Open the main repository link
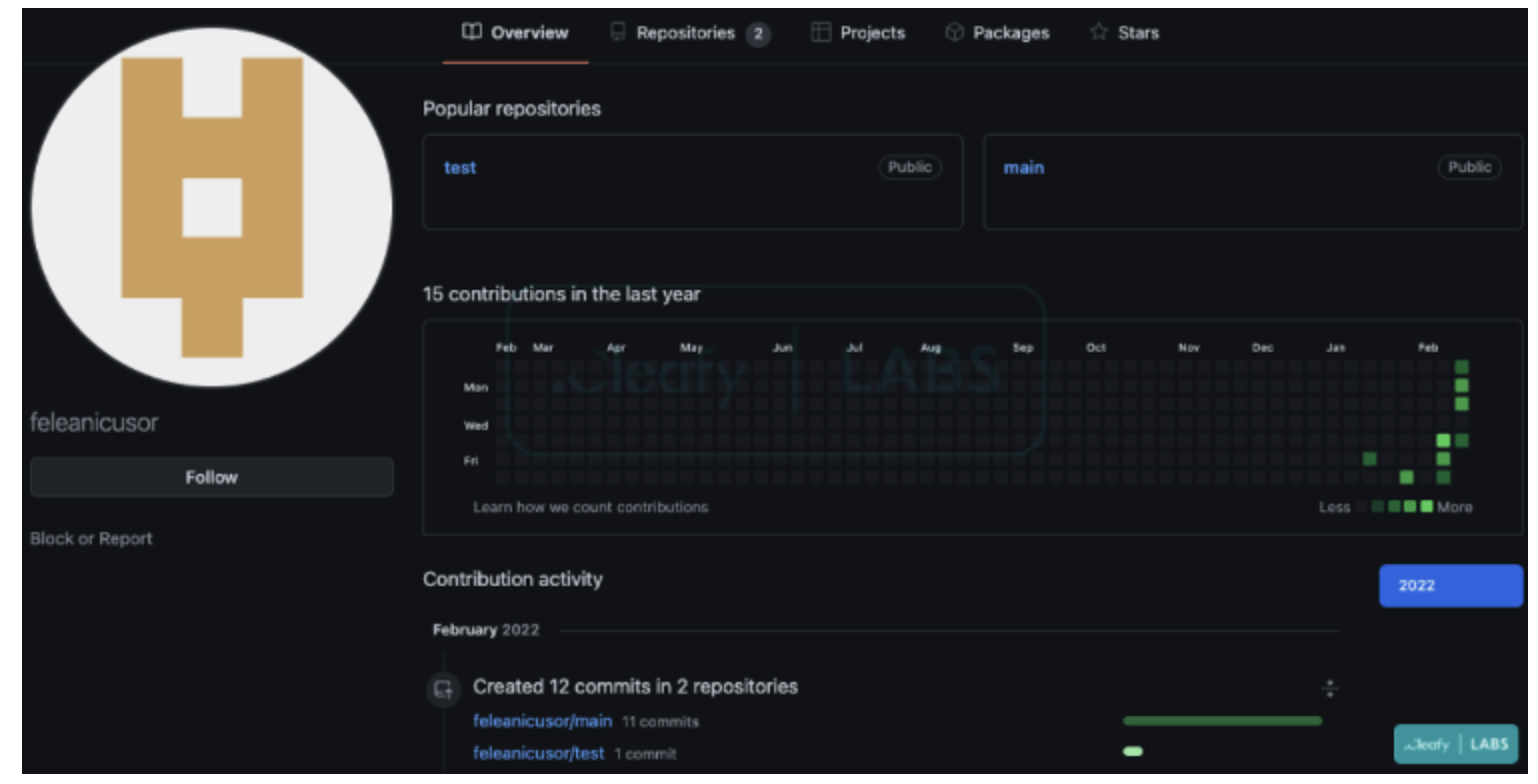1538x784 pixels. tap(1024, 168)
